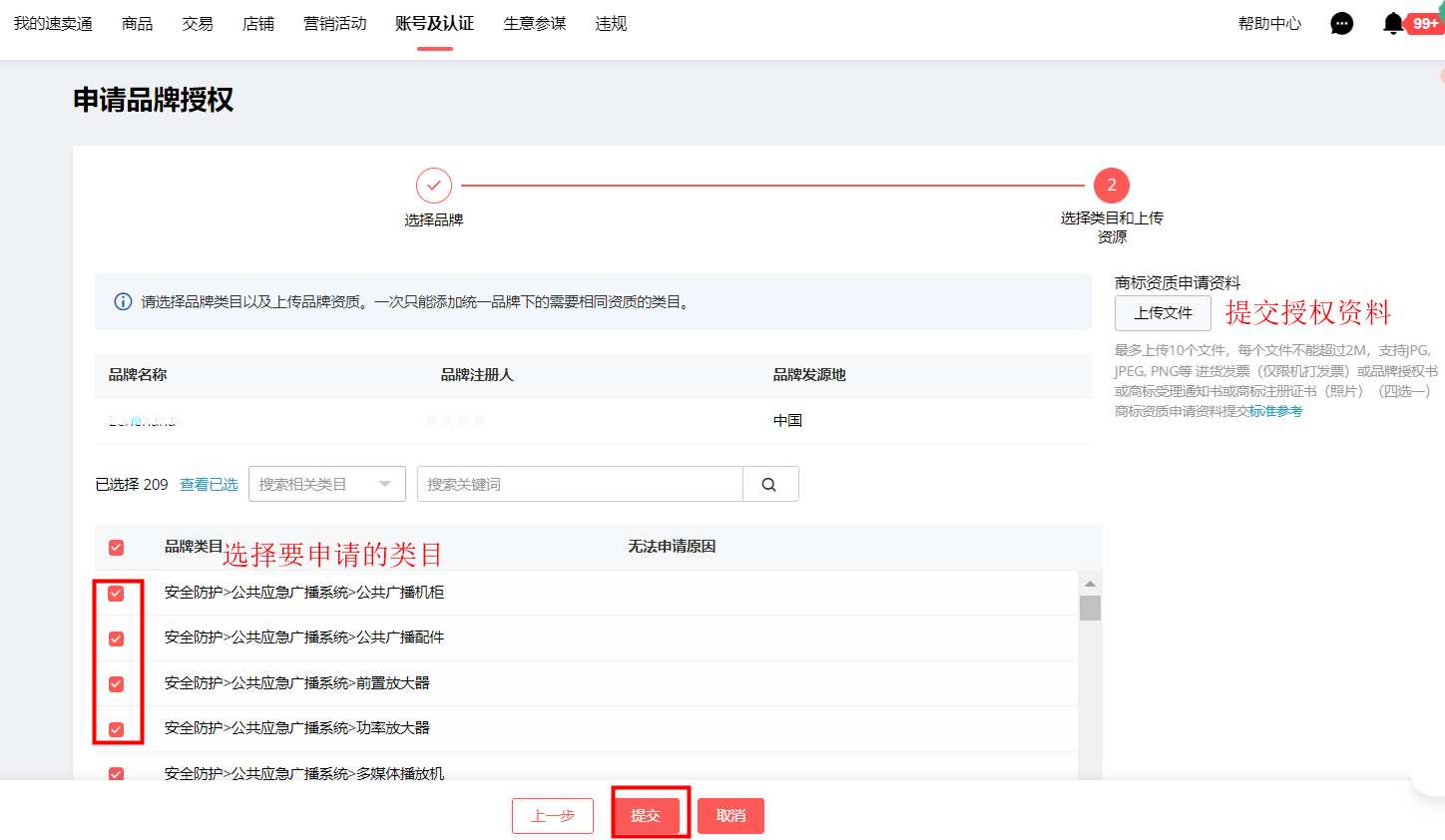Click the 安全防护>公共应急广播系统>公共广播机柜 row text
The image size is (1445, 840).
[x=304, y=593]
